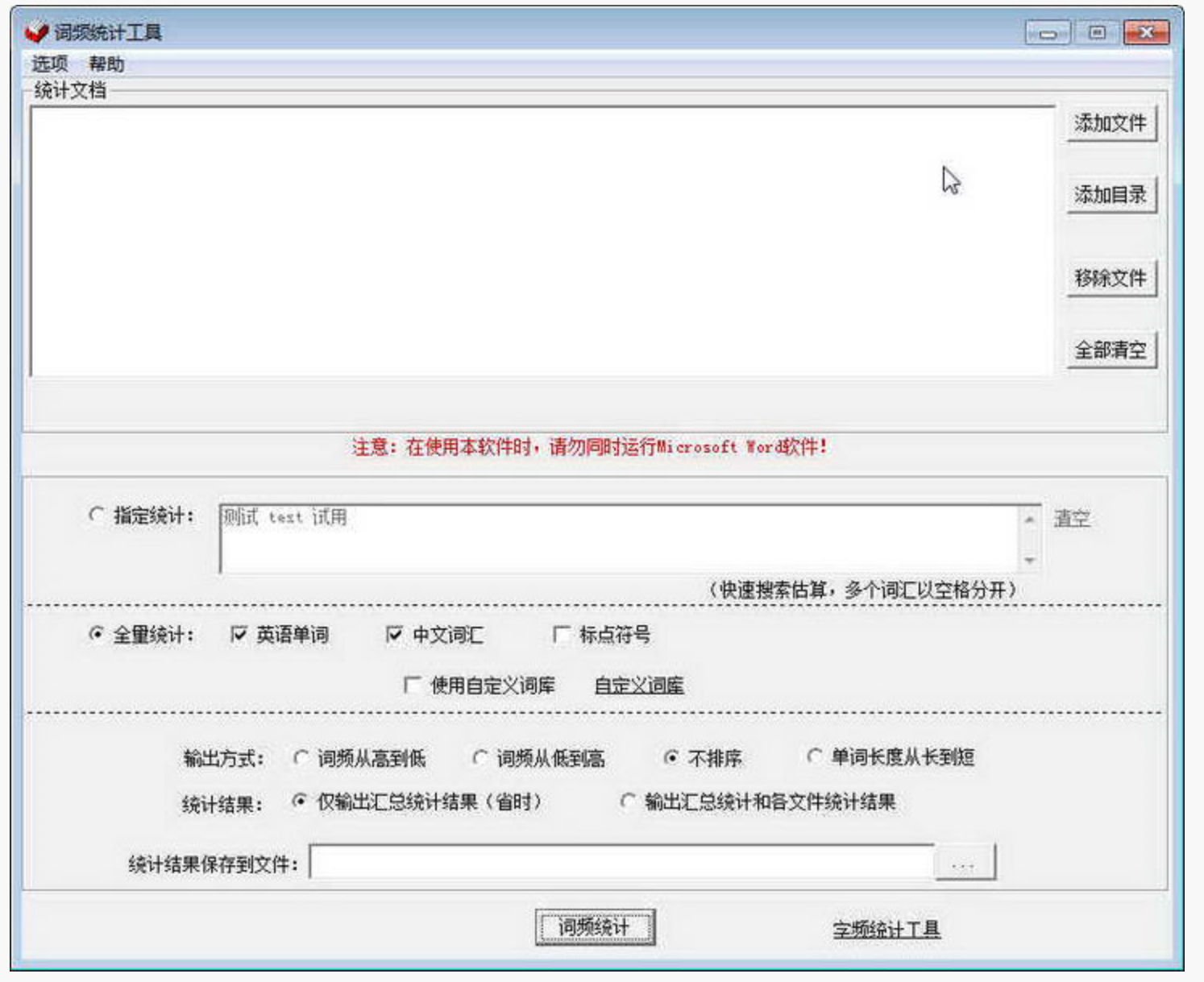Click the keywords box scroll down arrow
The image size is (1204, 982).
tap(1029, 560)
